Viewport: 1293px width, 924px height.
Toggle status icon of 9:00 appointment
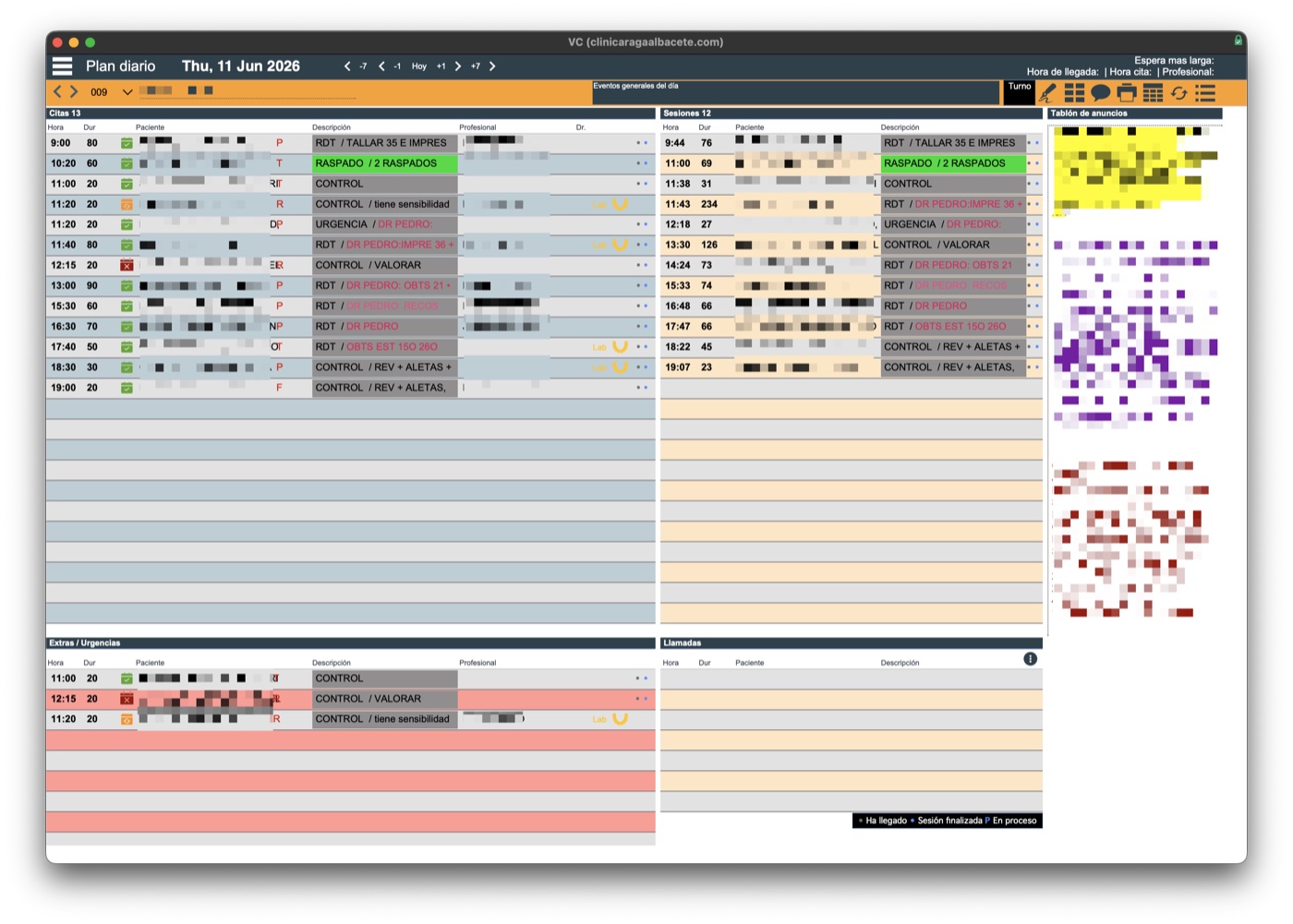coord(127,143)
